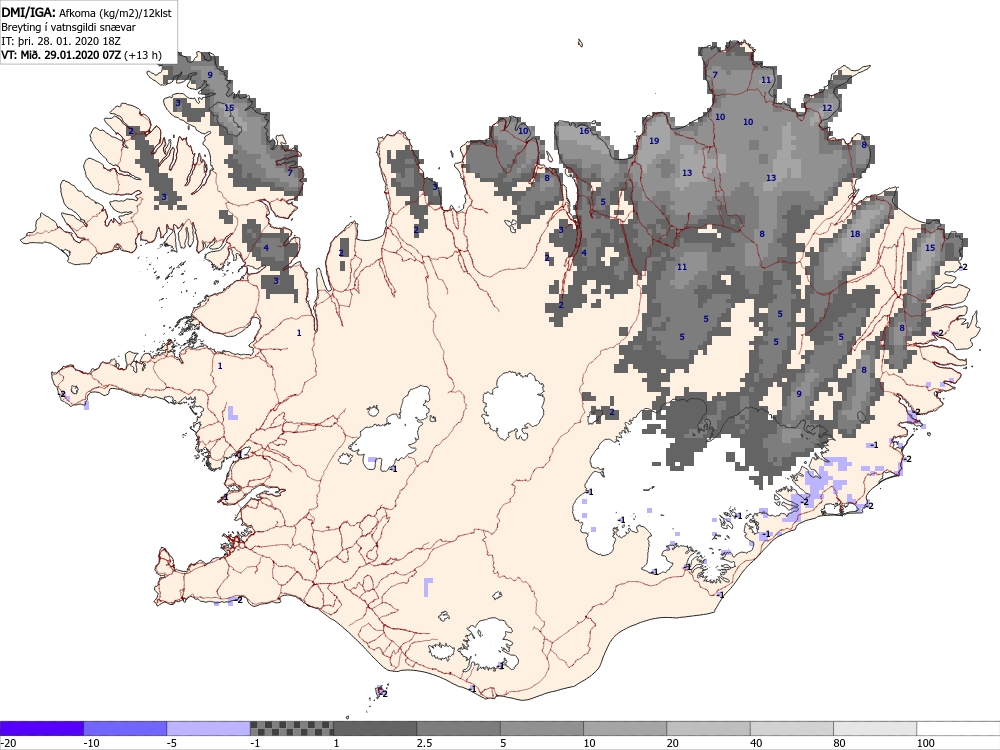This screenshot has height=750, width=1000.
Task: Click the medium purple -10 to -5 legend swatch
Action: point(125,728)
